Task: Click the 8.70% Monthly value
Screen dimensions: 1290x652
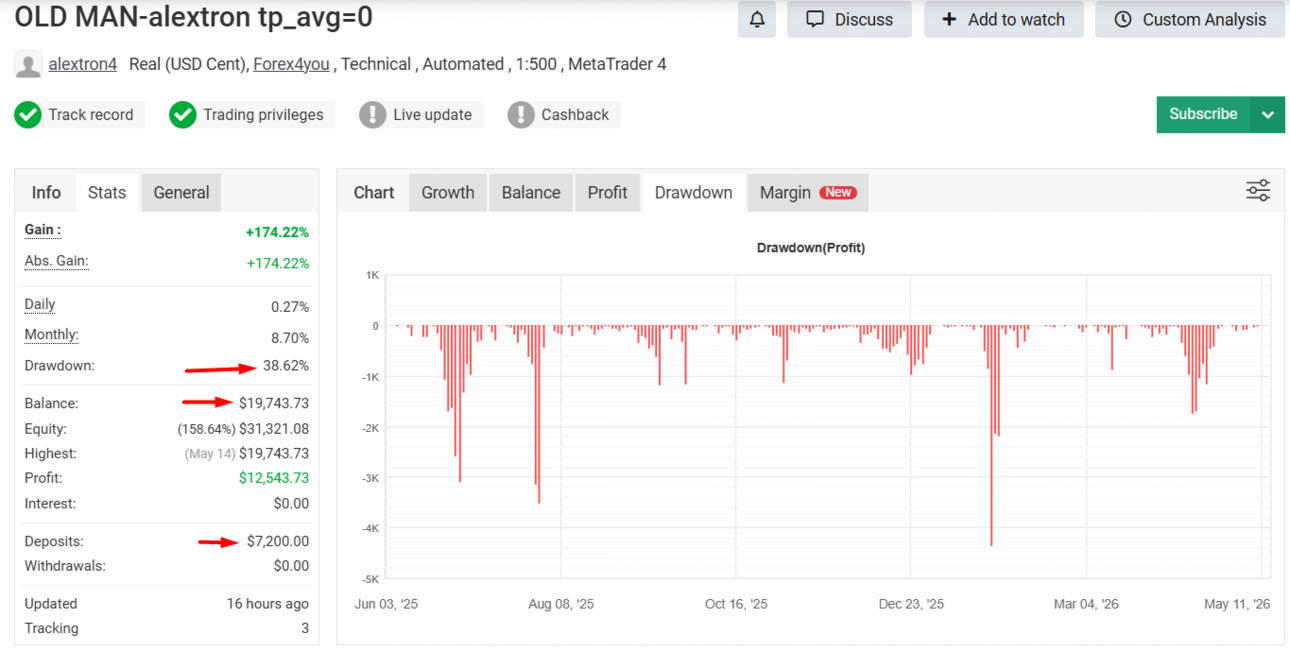Action: coord(290,338)
